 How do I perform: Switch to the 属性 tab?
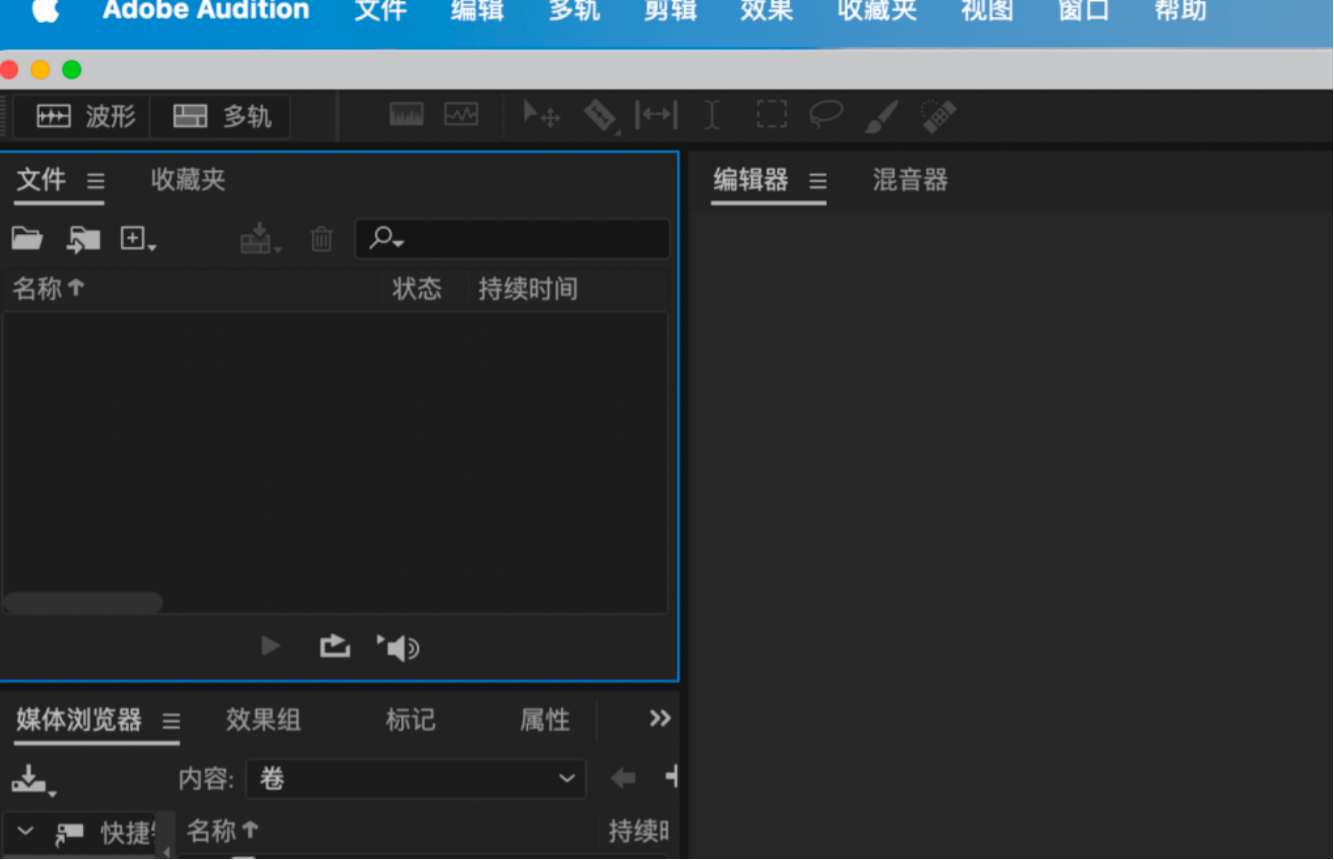[x=545, y=720]
